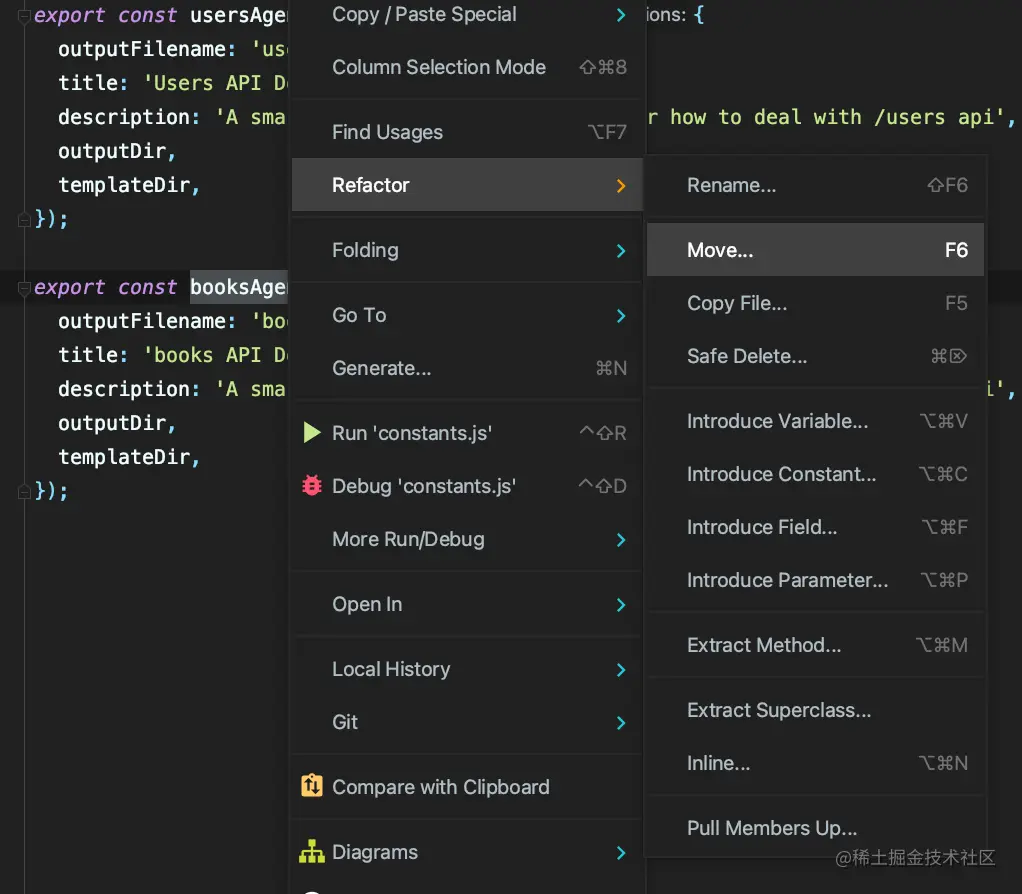
Task: Expand the Copy / Paste Special submenu arrow
Action: (620, 15)
